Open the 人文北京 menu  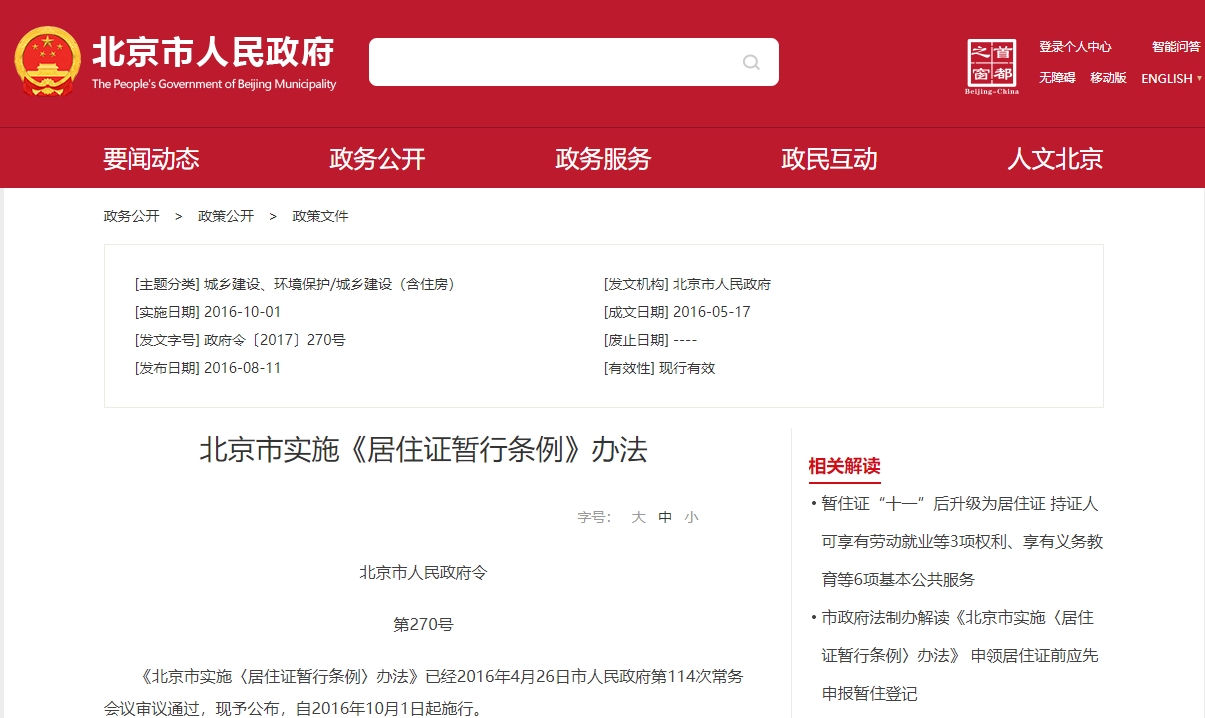click(x=1055, y=158)
